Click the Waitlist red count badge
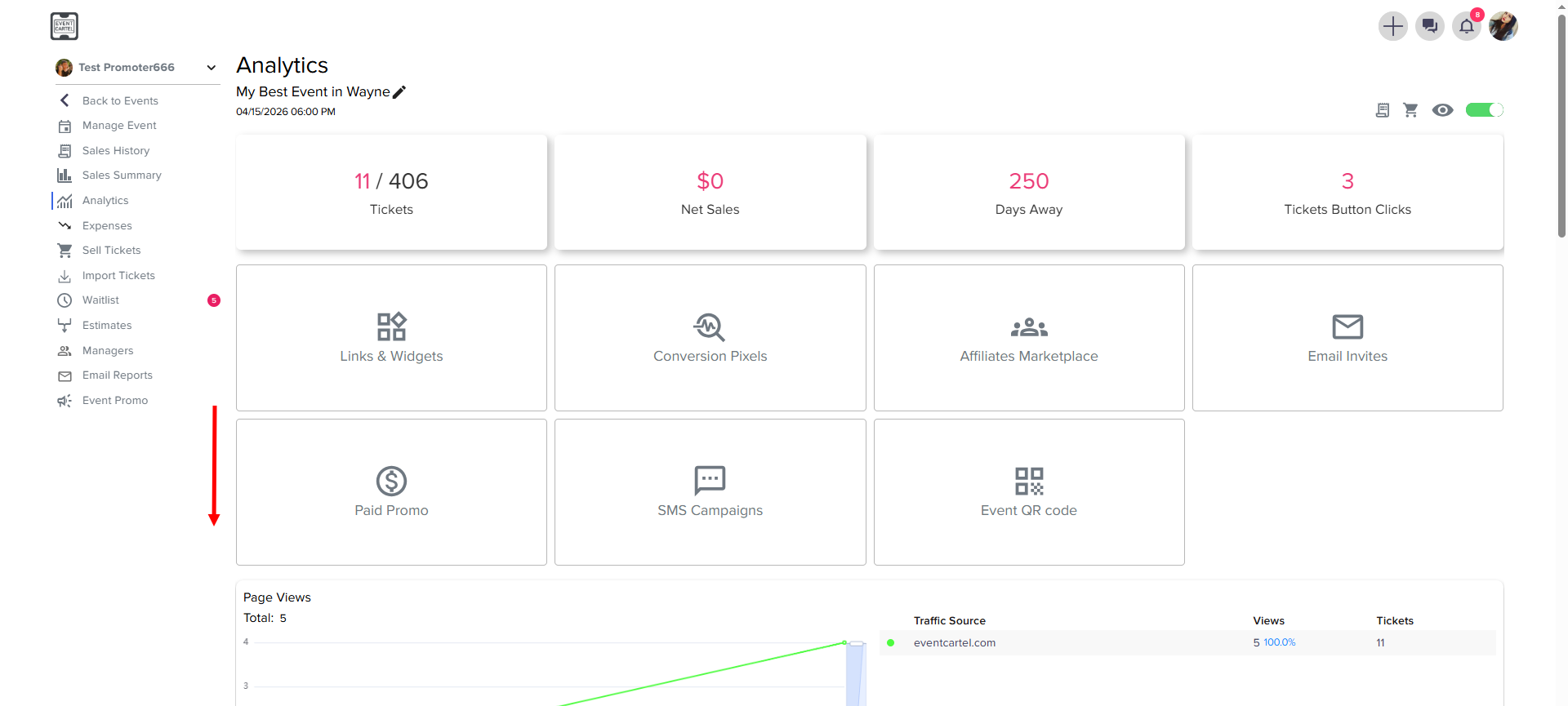 [x=214, y=300]
